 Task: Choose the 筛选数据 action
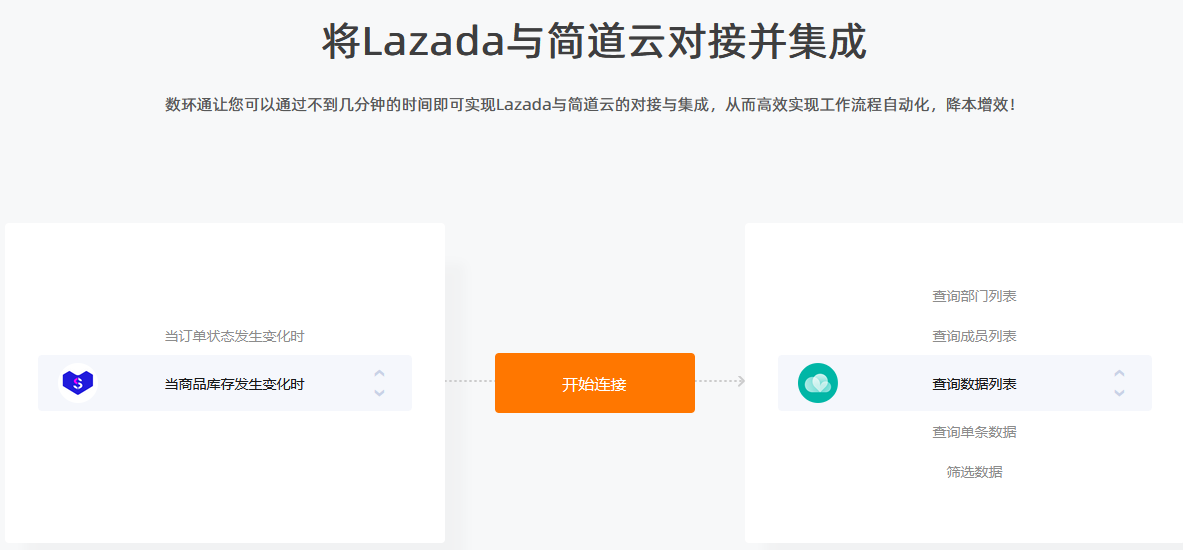[974, 472]
